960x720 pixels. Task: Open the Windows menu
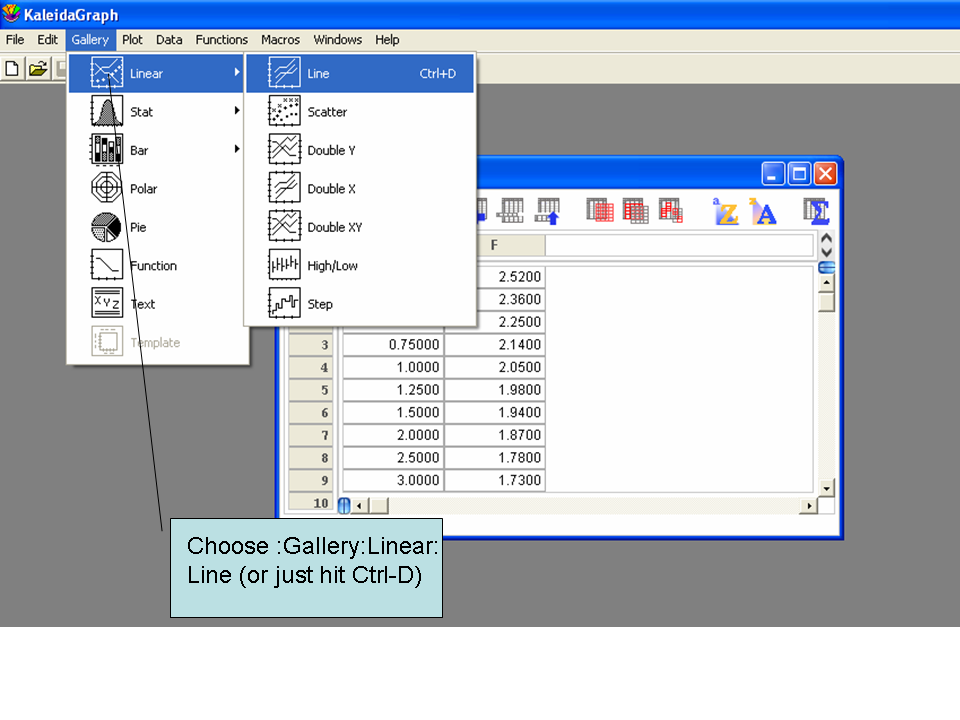337,40
